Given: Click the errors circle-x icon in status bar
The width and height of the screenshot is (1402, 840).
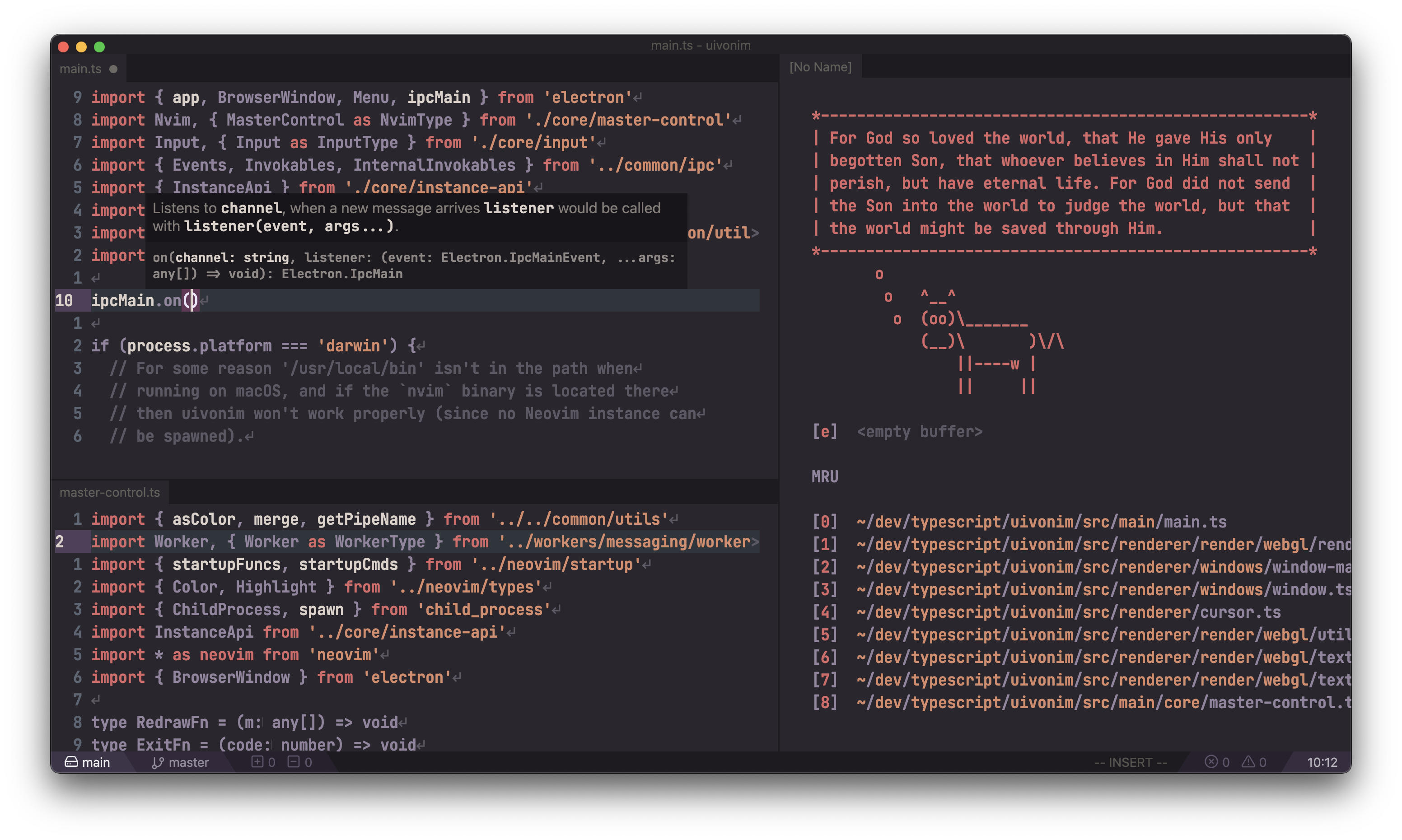Looking at the screenshot, I should (x=1210, y=762).
